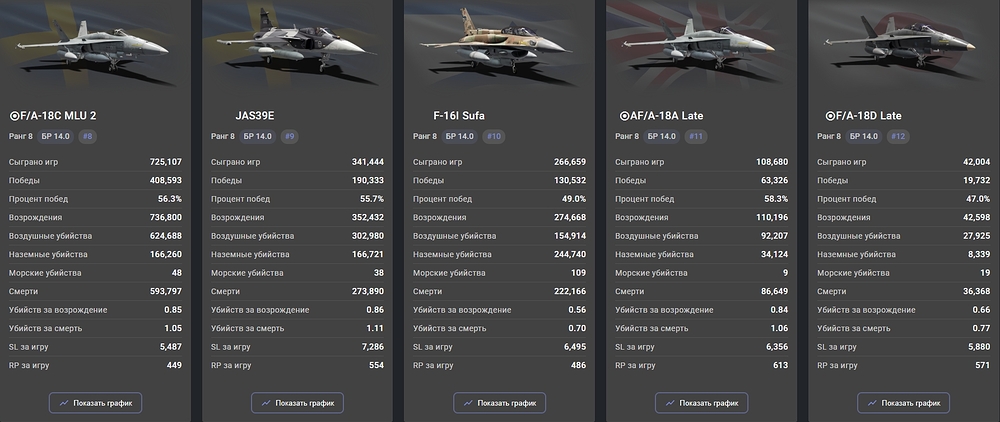The width and height of the screenshot is (1000, 422).
Task: Open the JAS39E title link
Action: point(257,115)
